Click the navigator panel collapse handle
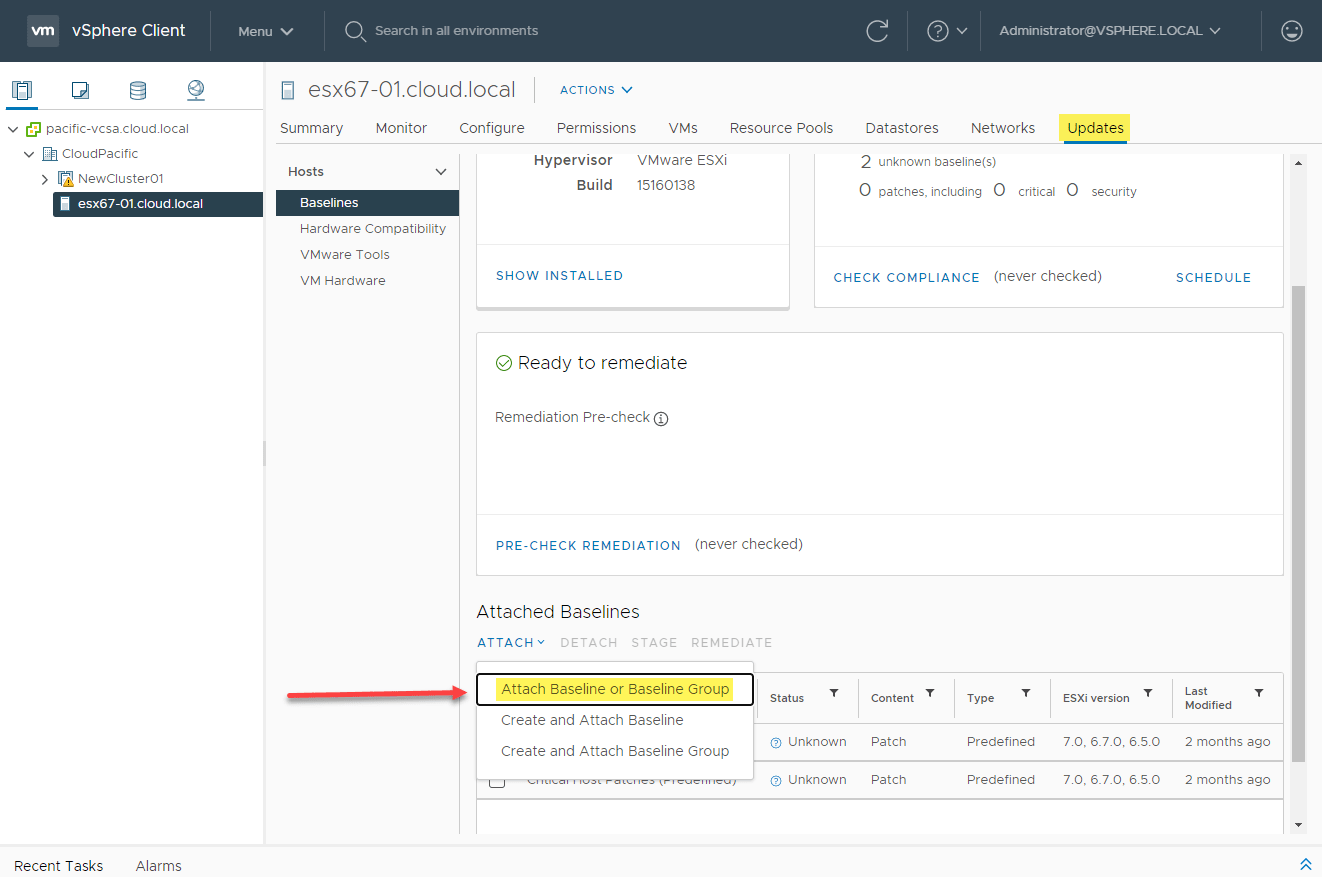This screenshot has width=1322, height=877. pos(265,453)
